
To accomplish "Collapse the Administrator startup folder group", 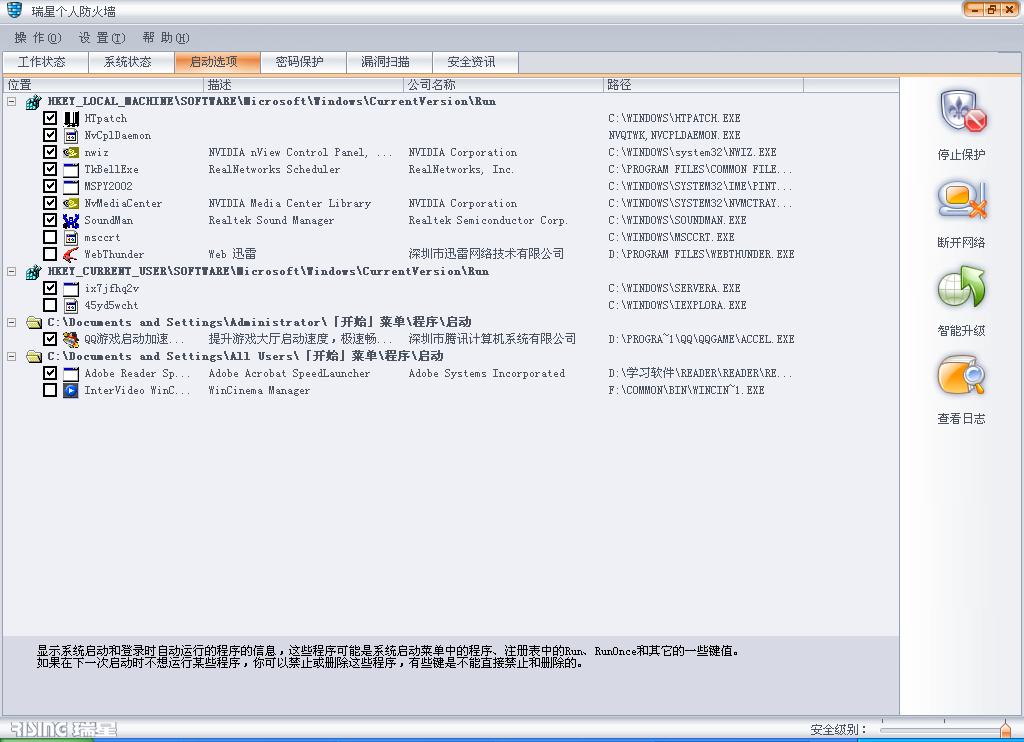I will pos(12,322).
